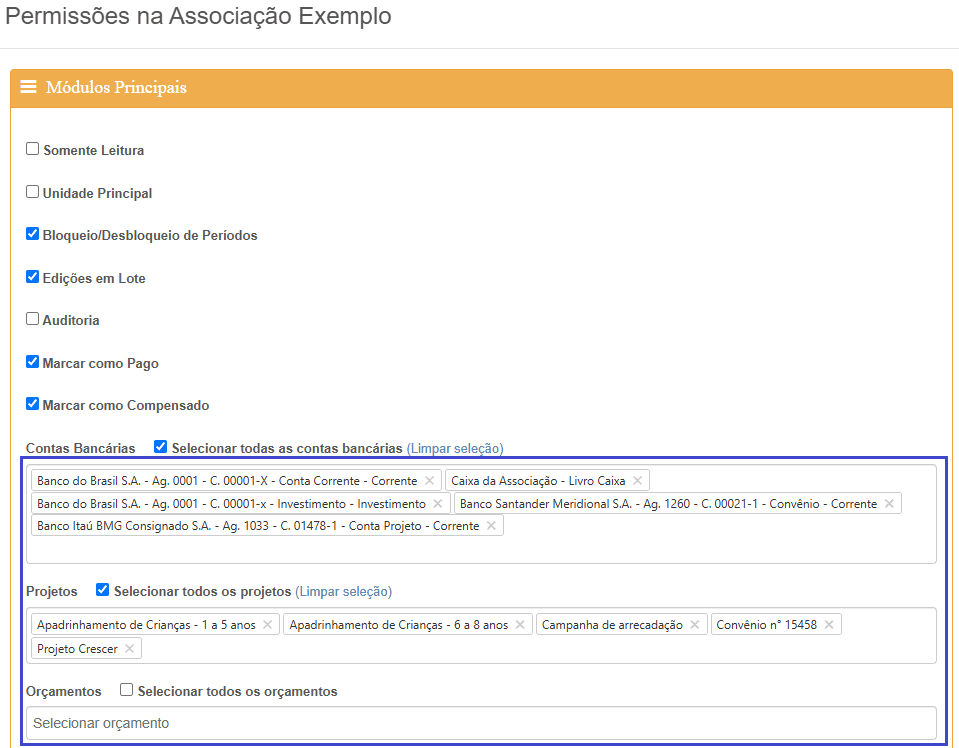Remove Convênio n° 15458 project tag
Viewport: 959px width, 748px height.
pyautogui.click(x=829, y=624)
